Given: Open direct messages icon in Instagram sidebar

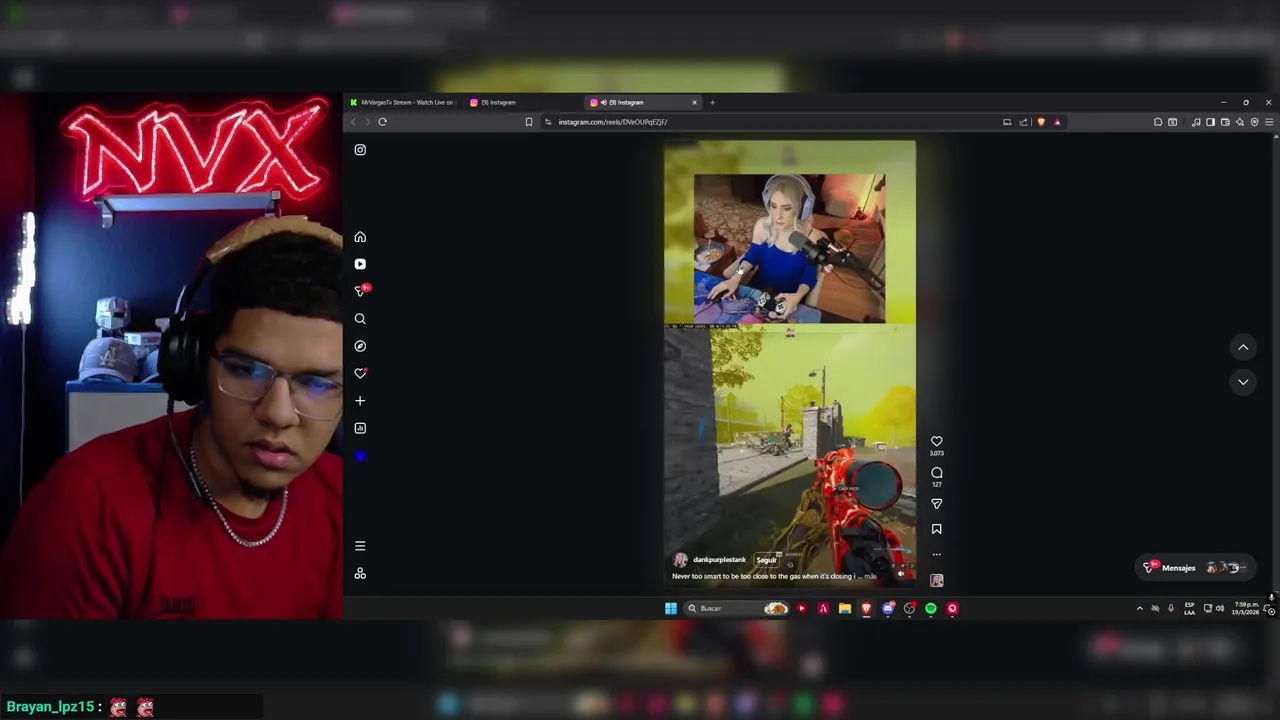Looking at the screenshot, I should tap(361, 291).
